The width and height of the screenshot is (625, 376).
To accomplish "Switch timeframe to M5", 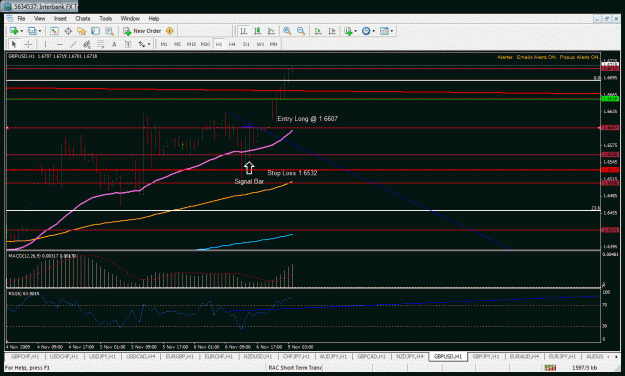I will click(177, 44).
